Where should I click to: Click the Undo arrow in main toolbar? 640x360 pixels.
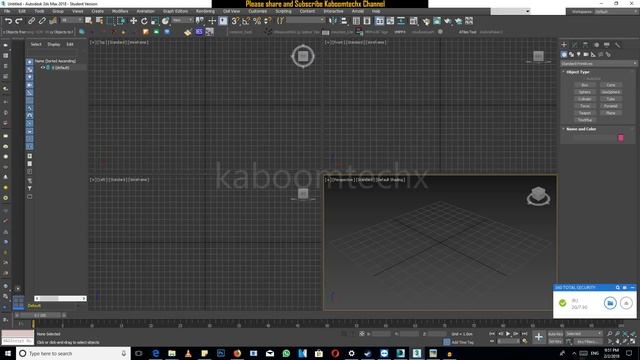(8, 21)
